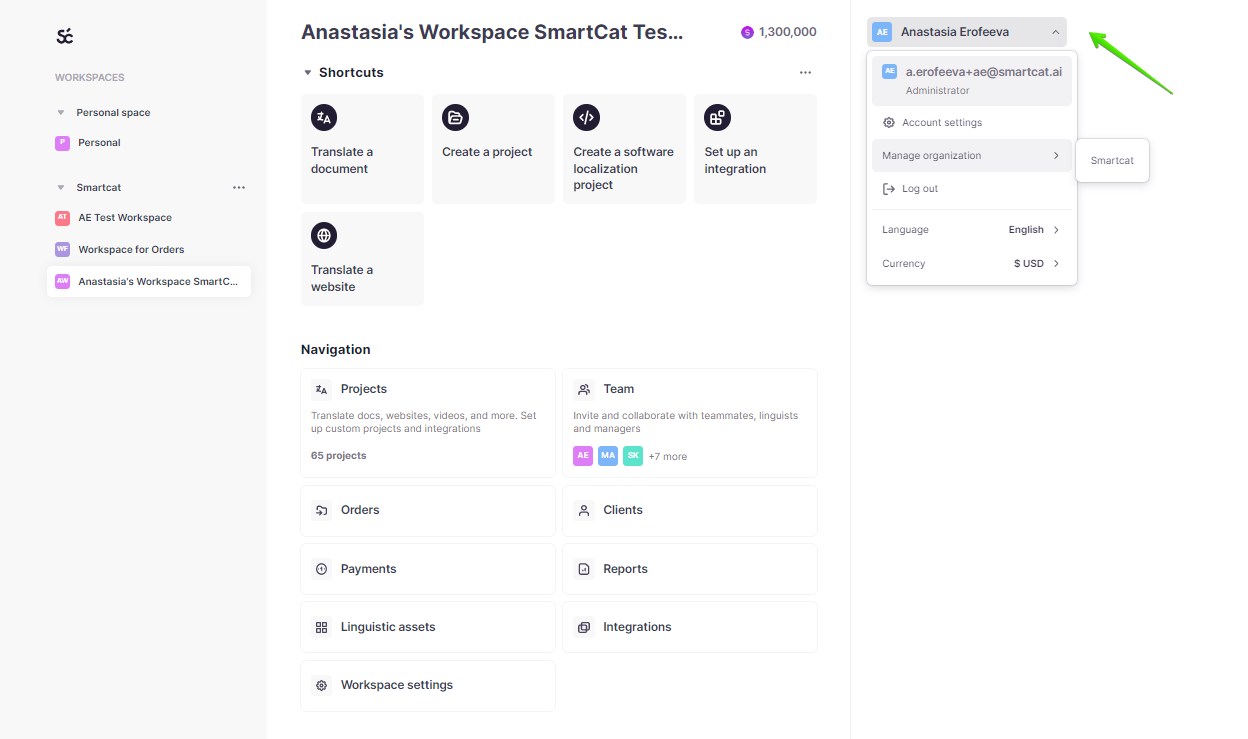Click the Linguistic assets grid icon
This screenshot has width=1248, height=739.
click(x=322, y=628)
